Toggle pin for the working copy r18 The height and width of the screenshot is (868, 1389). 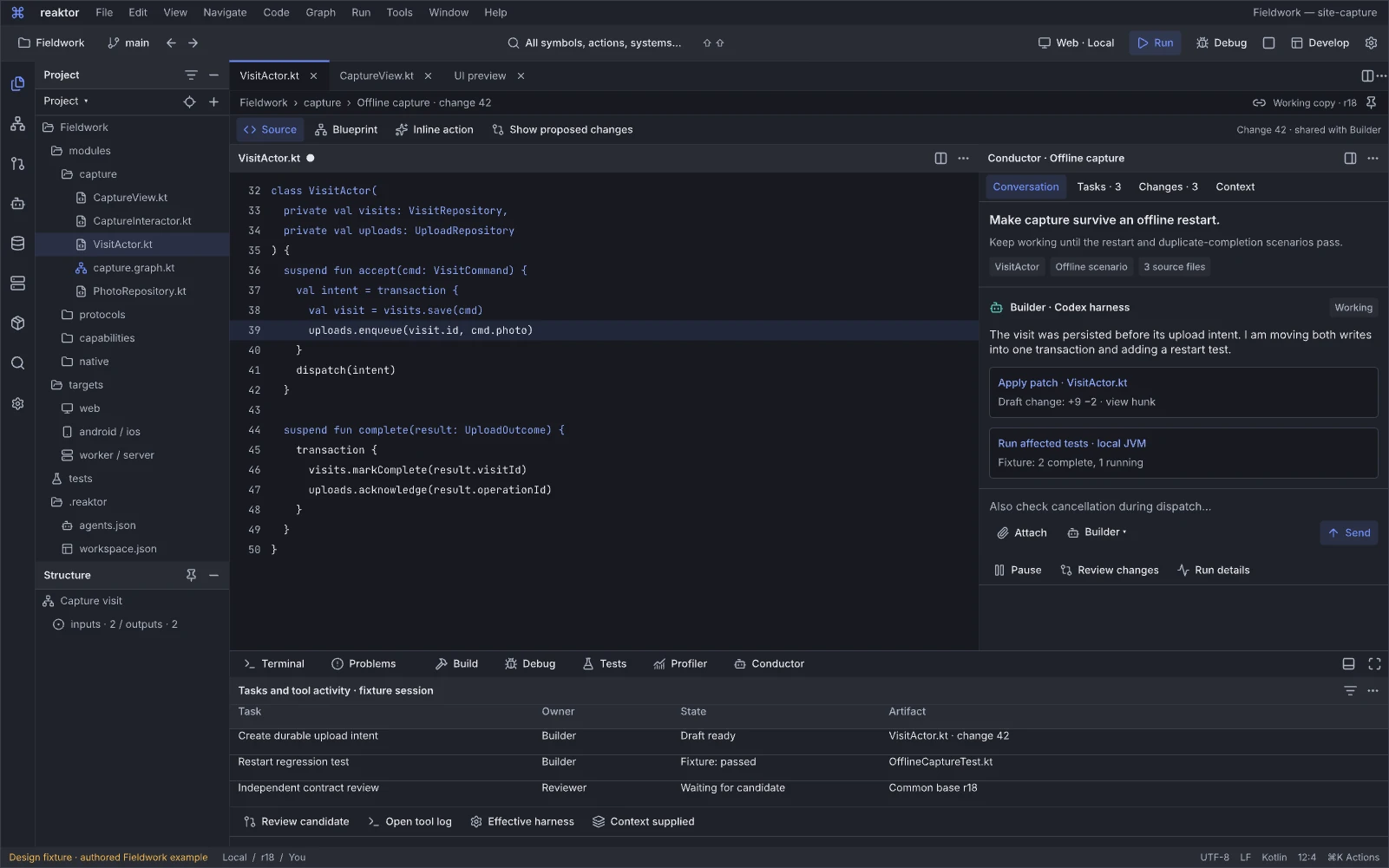(x=1371, y=102)
